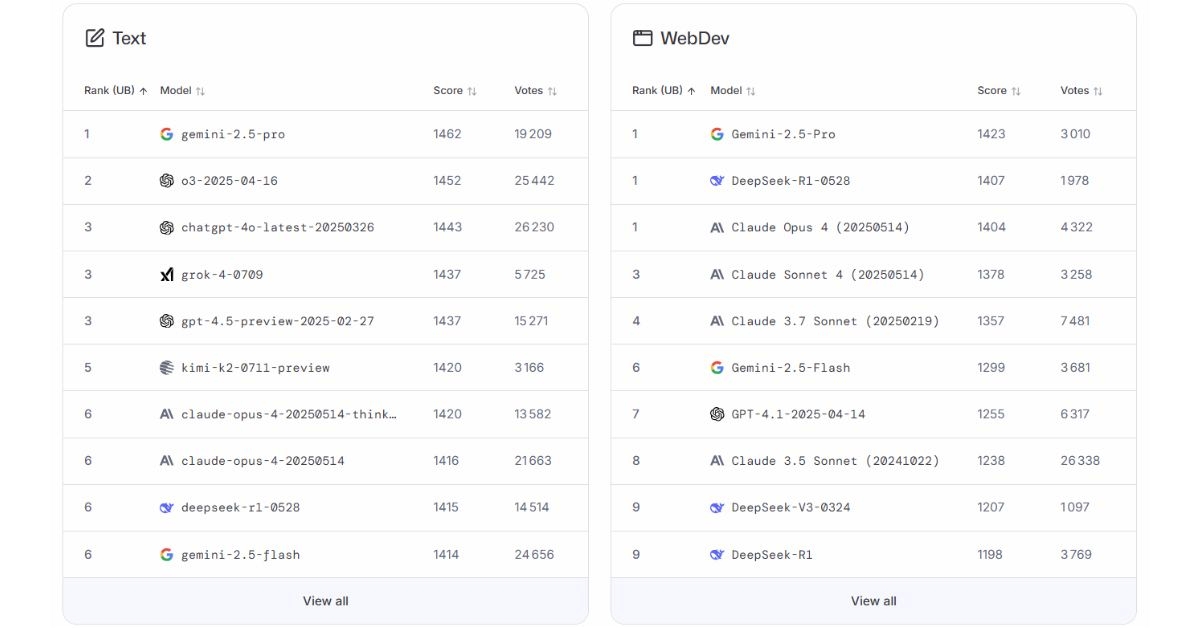Click score 1416 for claude-opus-4-20250514
The height and width of the screenshot is (628, 1200).
[x=446, y=461]
